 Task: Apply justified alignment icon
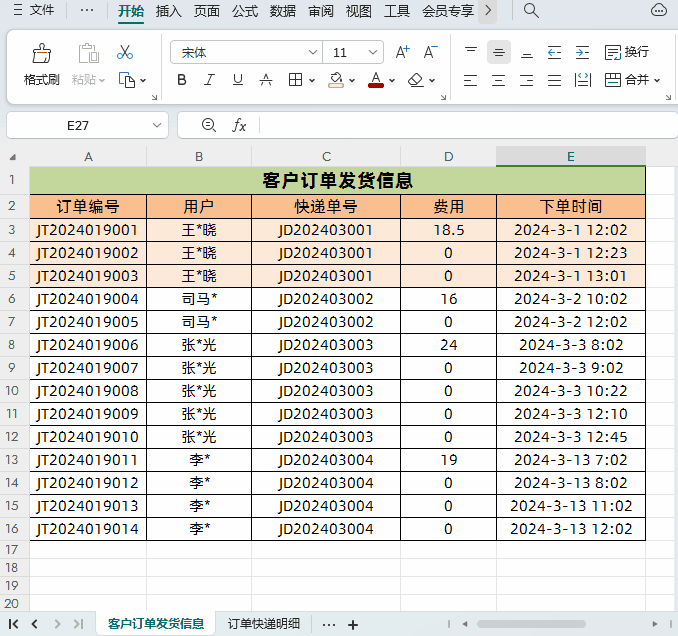pos(554,80)
